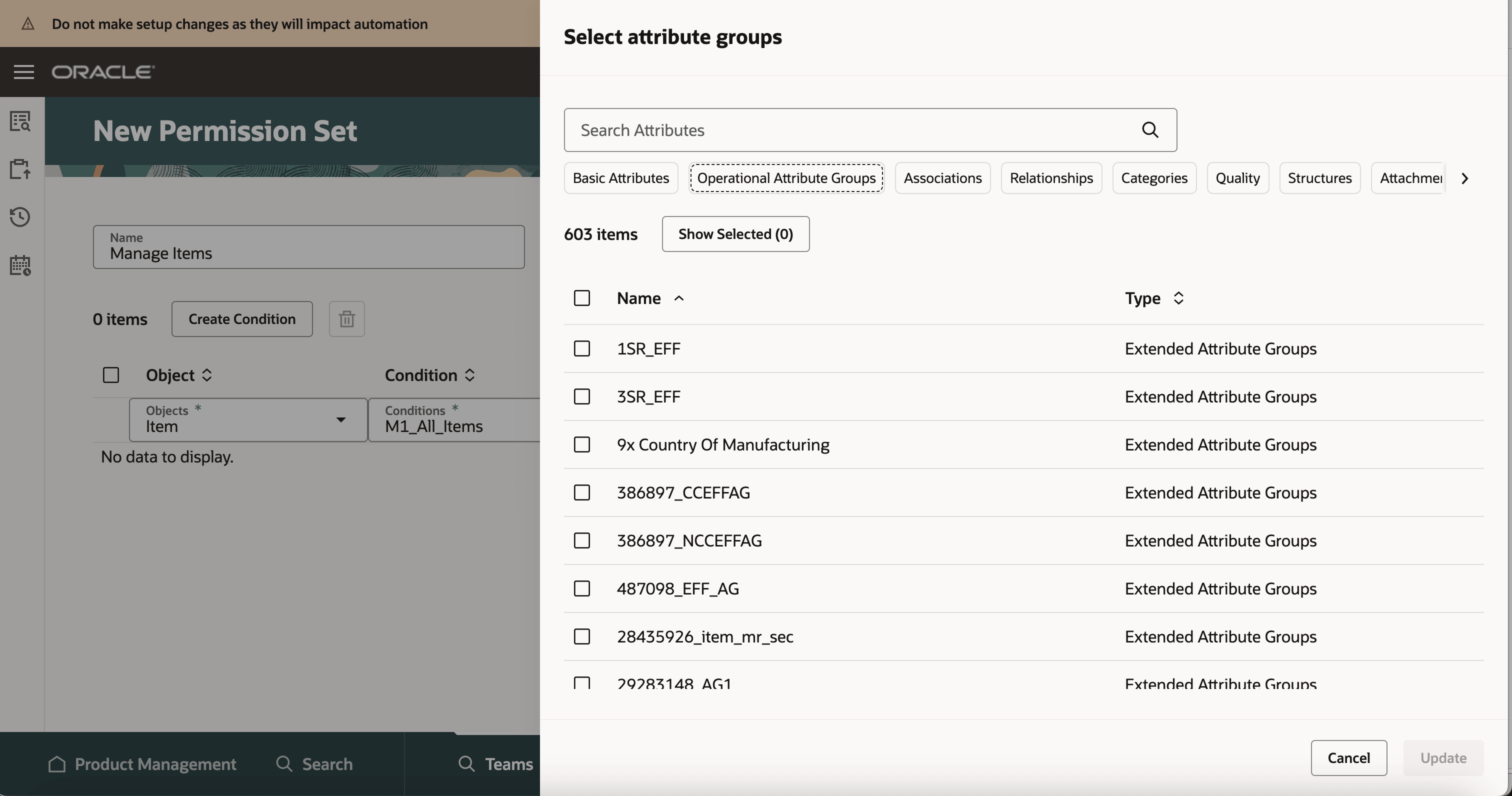This screenshot has height=796, width=1512.
Task: Select the Relationships tab
Action: point(1051,178)
